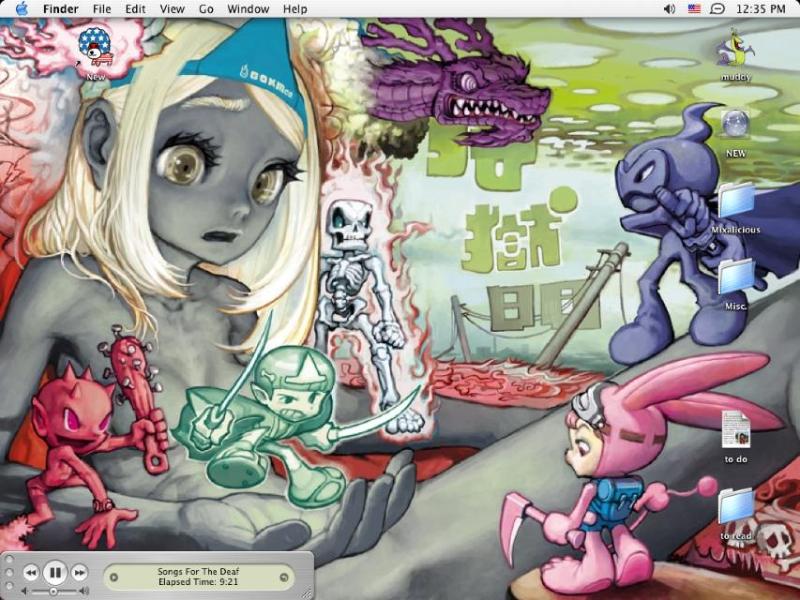Skip to the next track in iTunes
The width and height of the screenshot is (800, 600).
tap(80, 573)
